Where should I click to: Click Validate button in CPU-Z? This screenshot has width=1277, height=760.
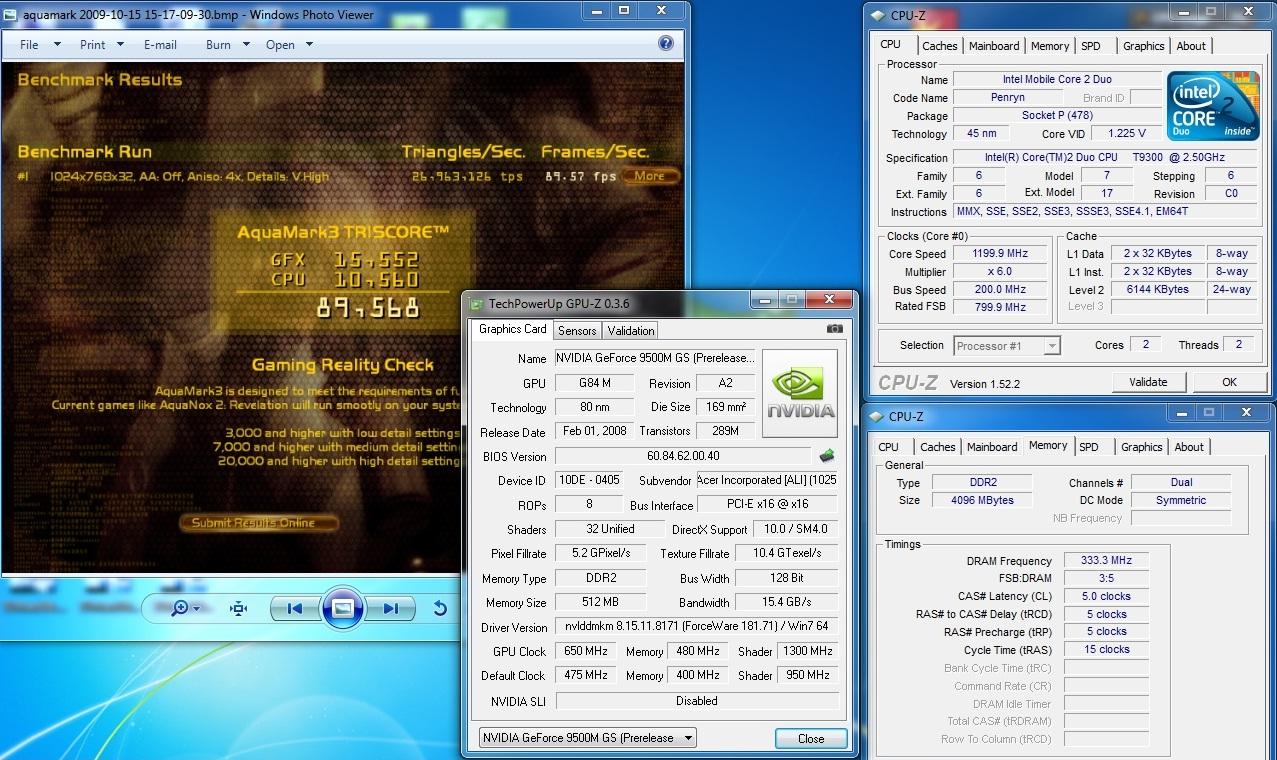[1148, 382]
